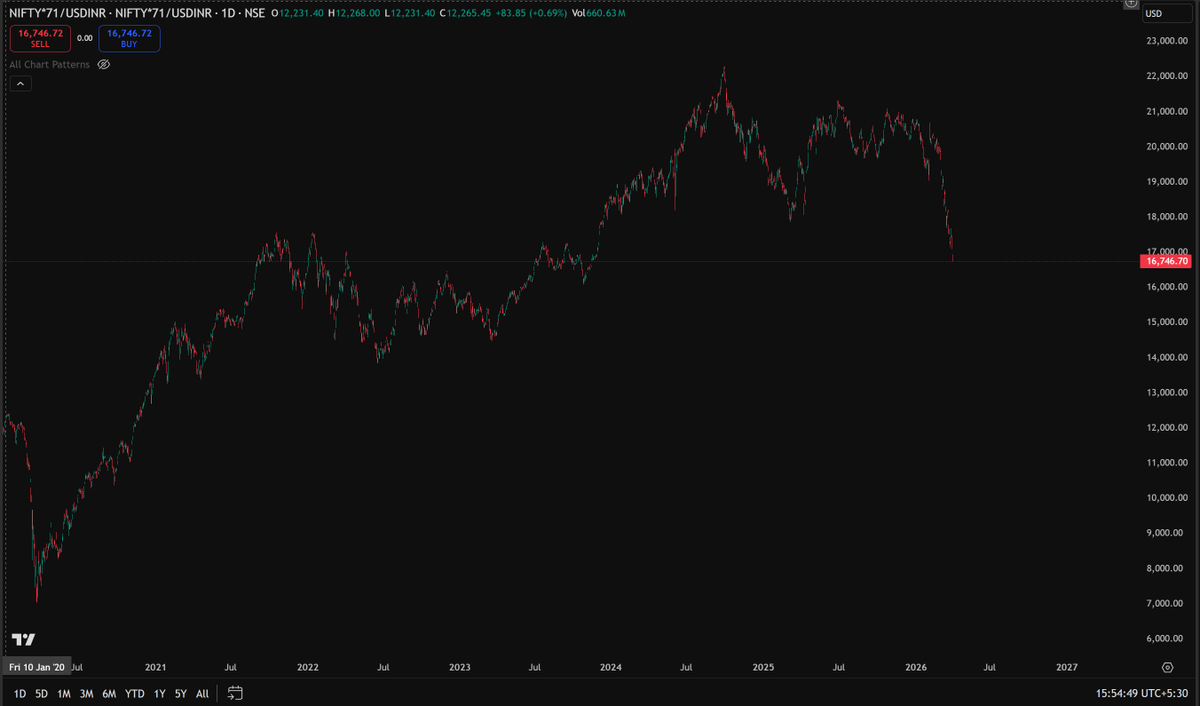This screenshot has width=1200, height=706.
Task: Select the 1Y time range
Action: click(x=160, y=693)
